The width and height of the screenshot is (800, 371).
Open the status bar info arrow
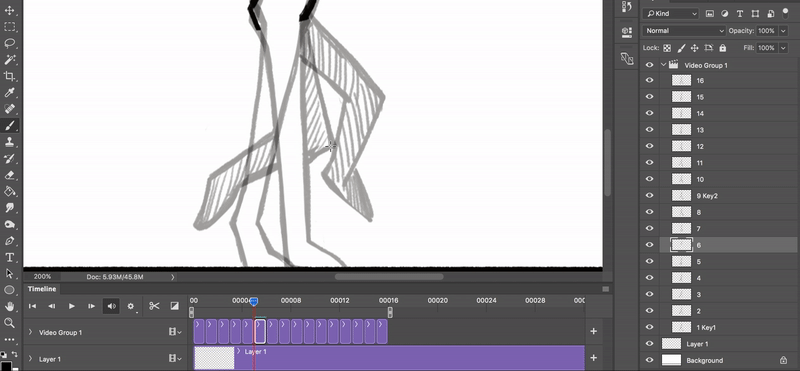pos(172,277)
